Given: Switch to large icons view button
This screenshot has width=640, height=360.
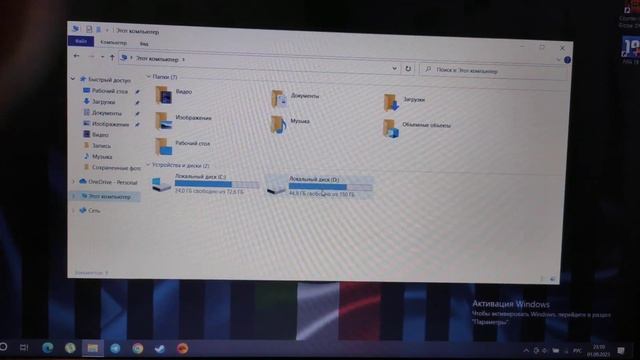Looking at the screenshot, I should (x=553, y=279).
